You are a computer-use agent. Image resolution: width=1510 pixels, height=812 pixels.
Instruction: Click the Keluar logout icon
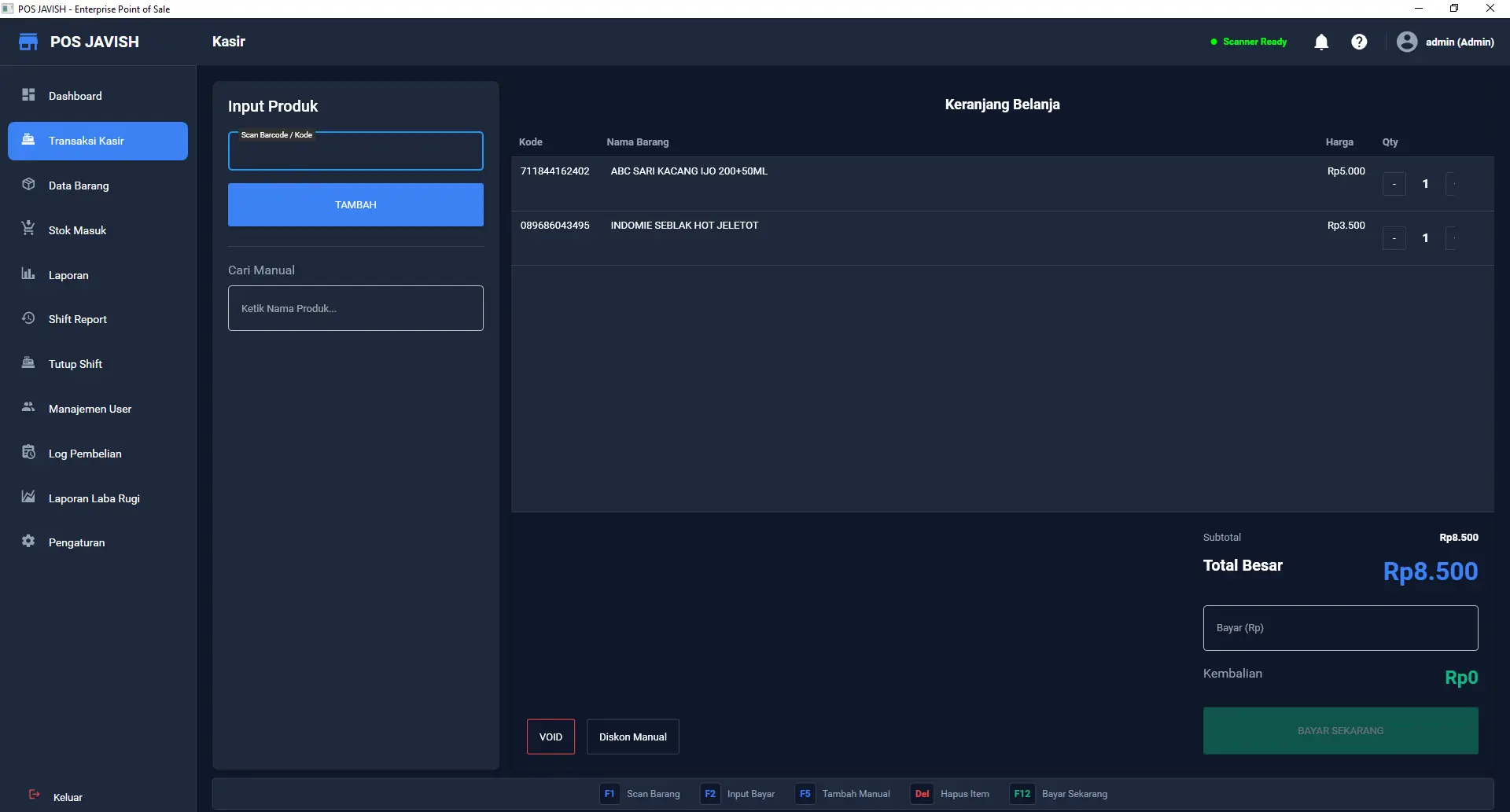pyautogui.click(x=35, y=795)
